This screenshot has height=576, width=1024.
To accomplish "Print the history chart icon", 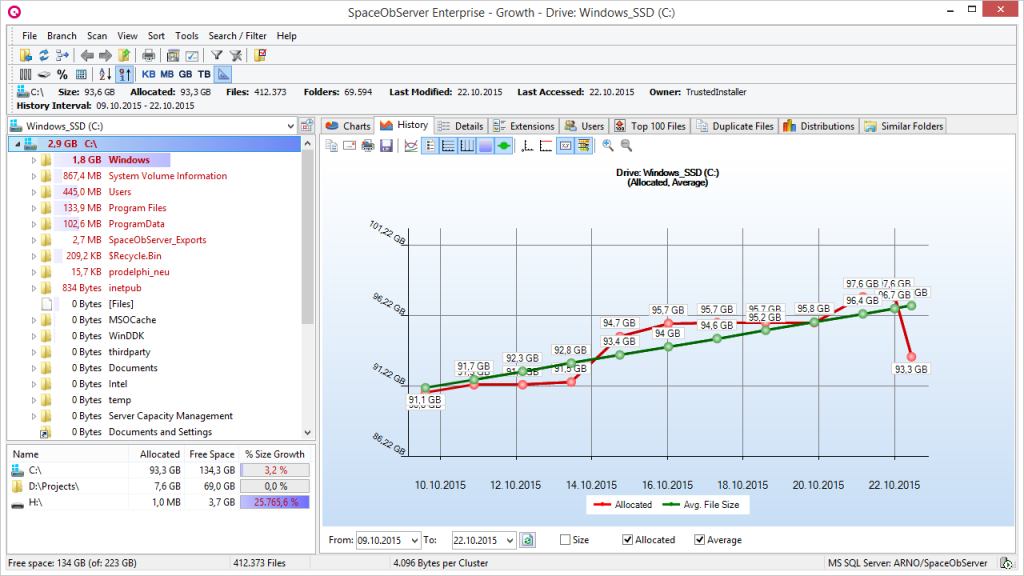I will [x=368, y=146].
